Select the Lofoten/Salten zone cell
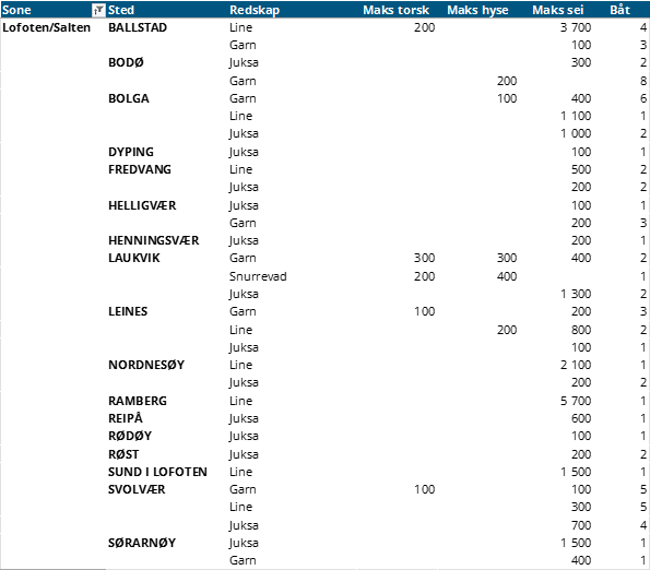Viewport: 650px width, 570px height. point(46,28)
